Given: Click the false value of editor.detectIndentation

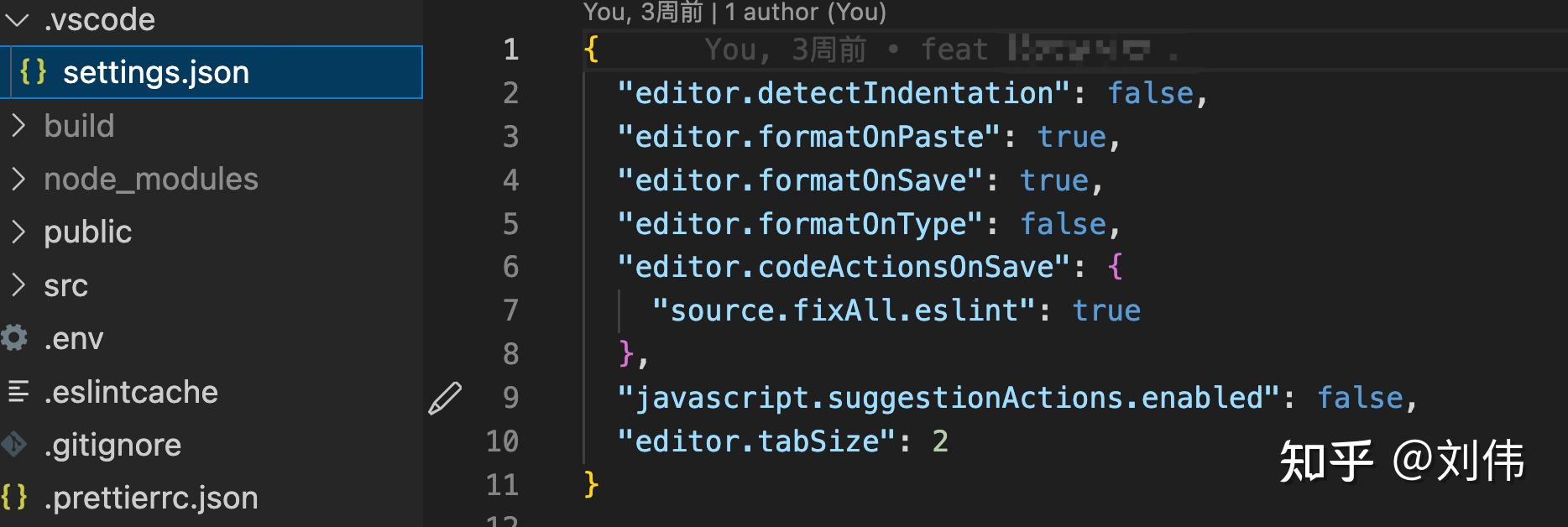Looking at the screenshot, I should coord(1150,93).
